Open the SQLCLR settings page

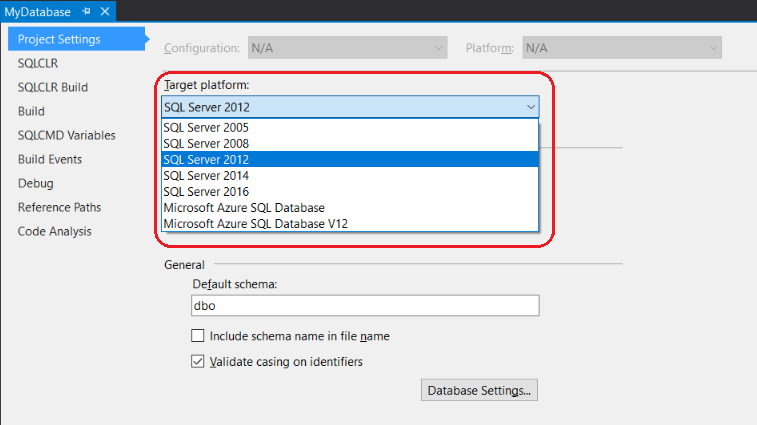38,63
